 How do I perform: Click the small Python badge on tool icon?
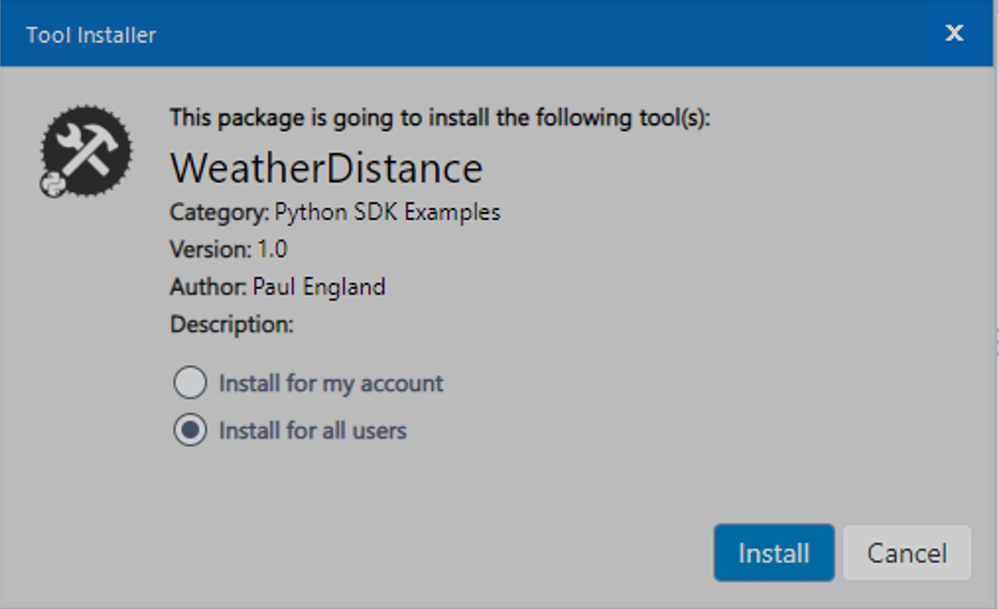52,184
